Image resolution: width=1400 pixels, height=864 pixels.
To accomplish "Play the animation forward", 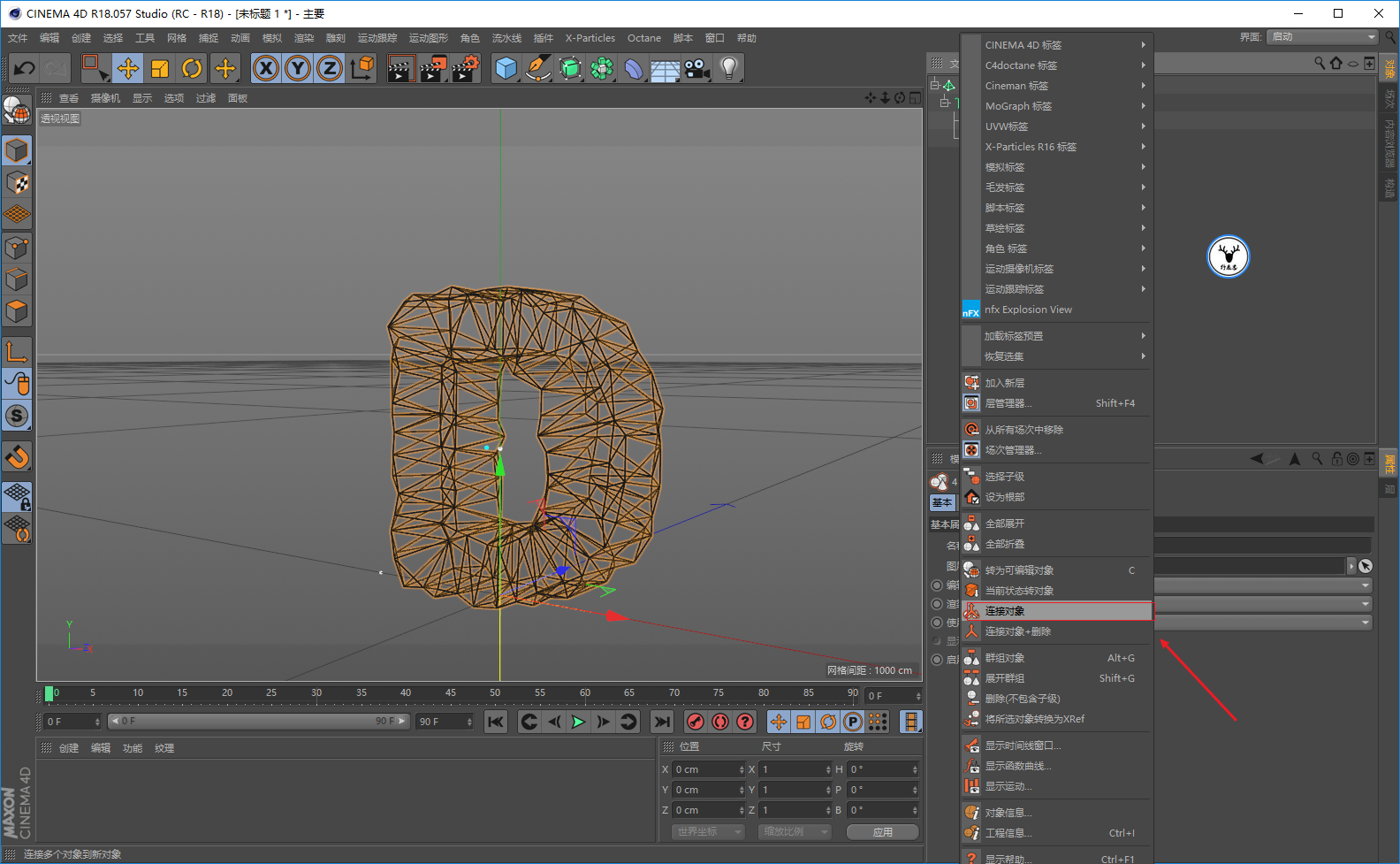I will click(578, 722).
